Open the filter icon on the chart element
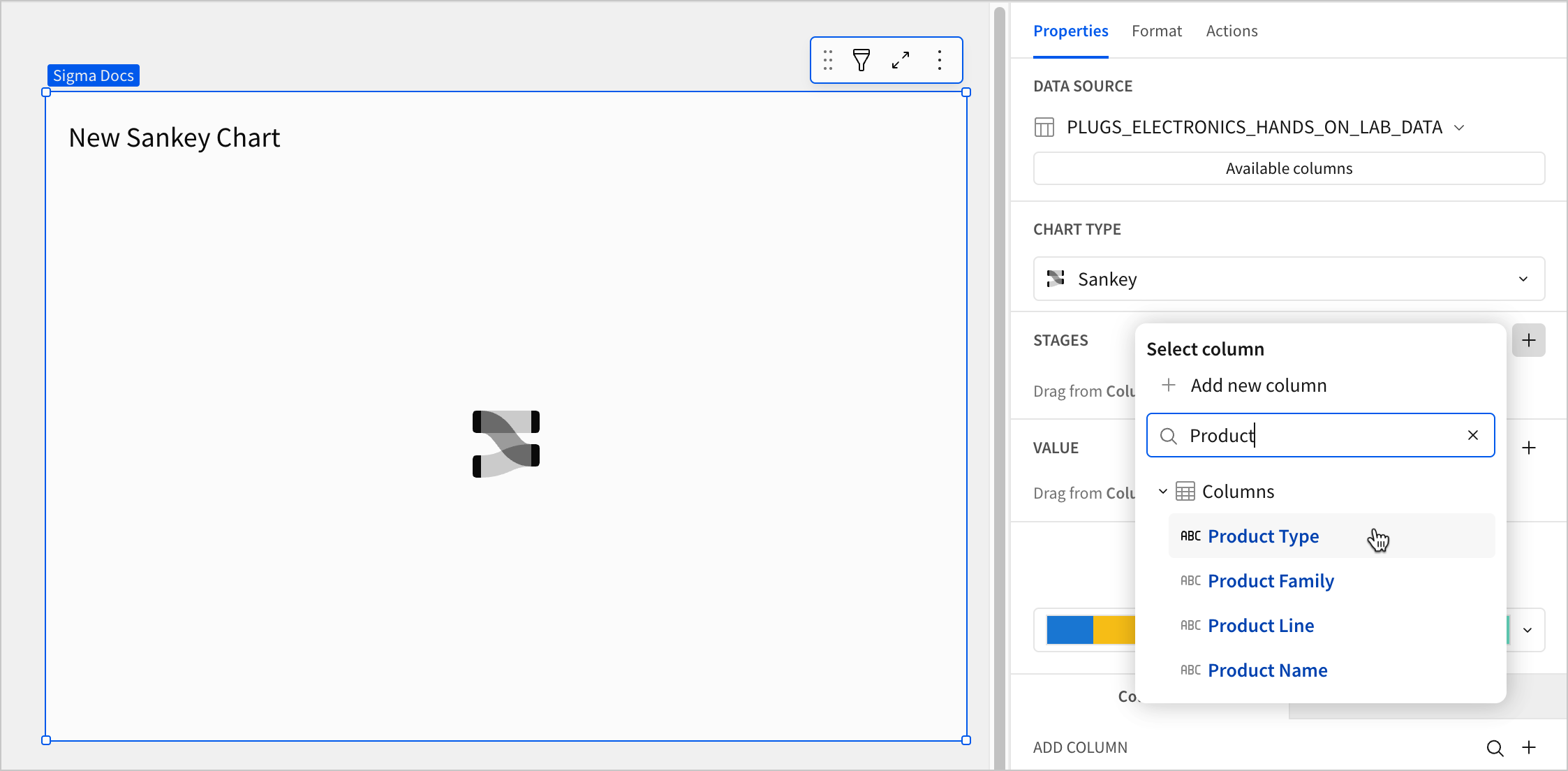The image size is (1568, 771). click(x=861, y=61)
